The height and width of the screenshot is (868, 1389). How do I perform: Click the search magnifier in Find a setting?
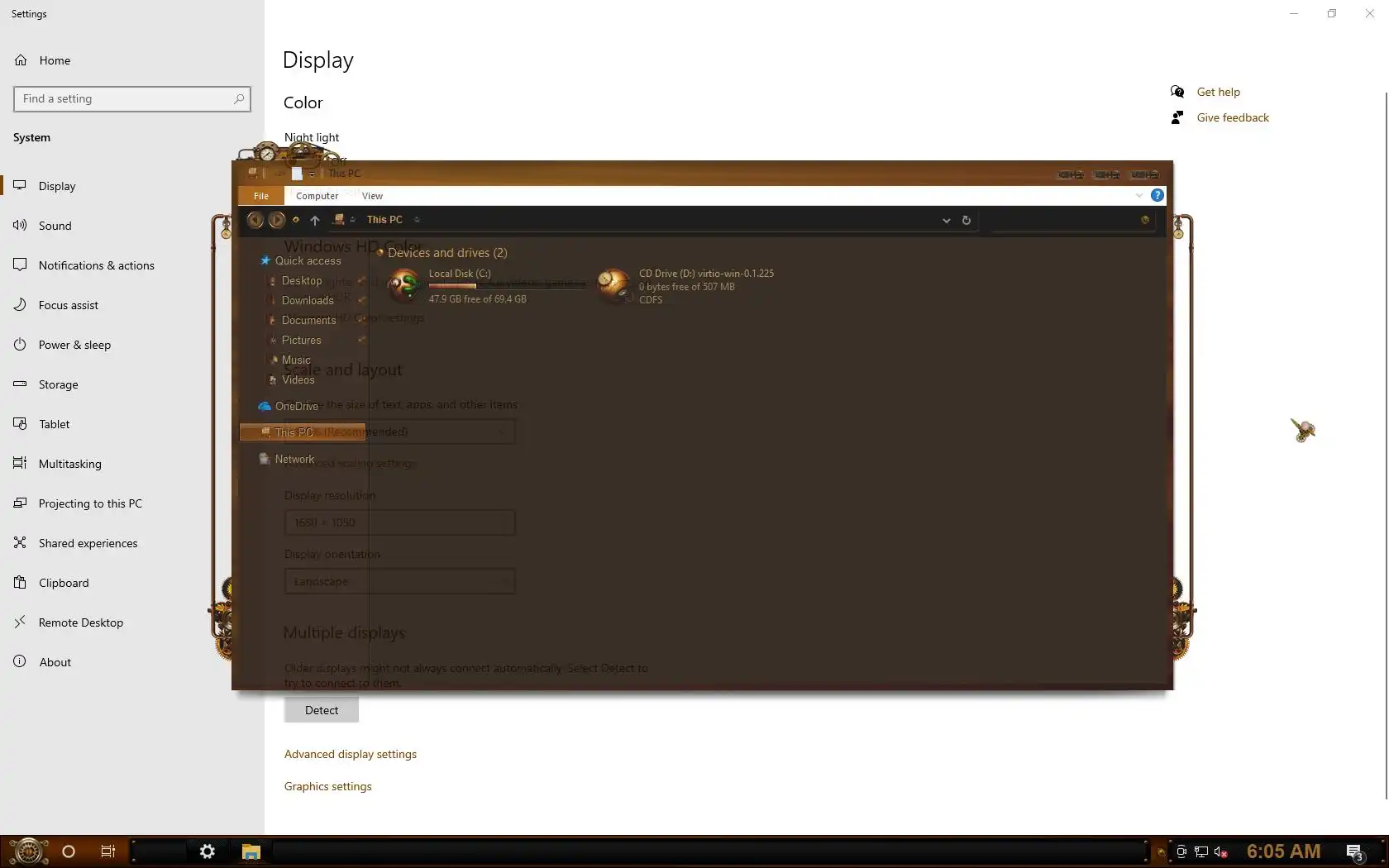[x=239, y=98]
